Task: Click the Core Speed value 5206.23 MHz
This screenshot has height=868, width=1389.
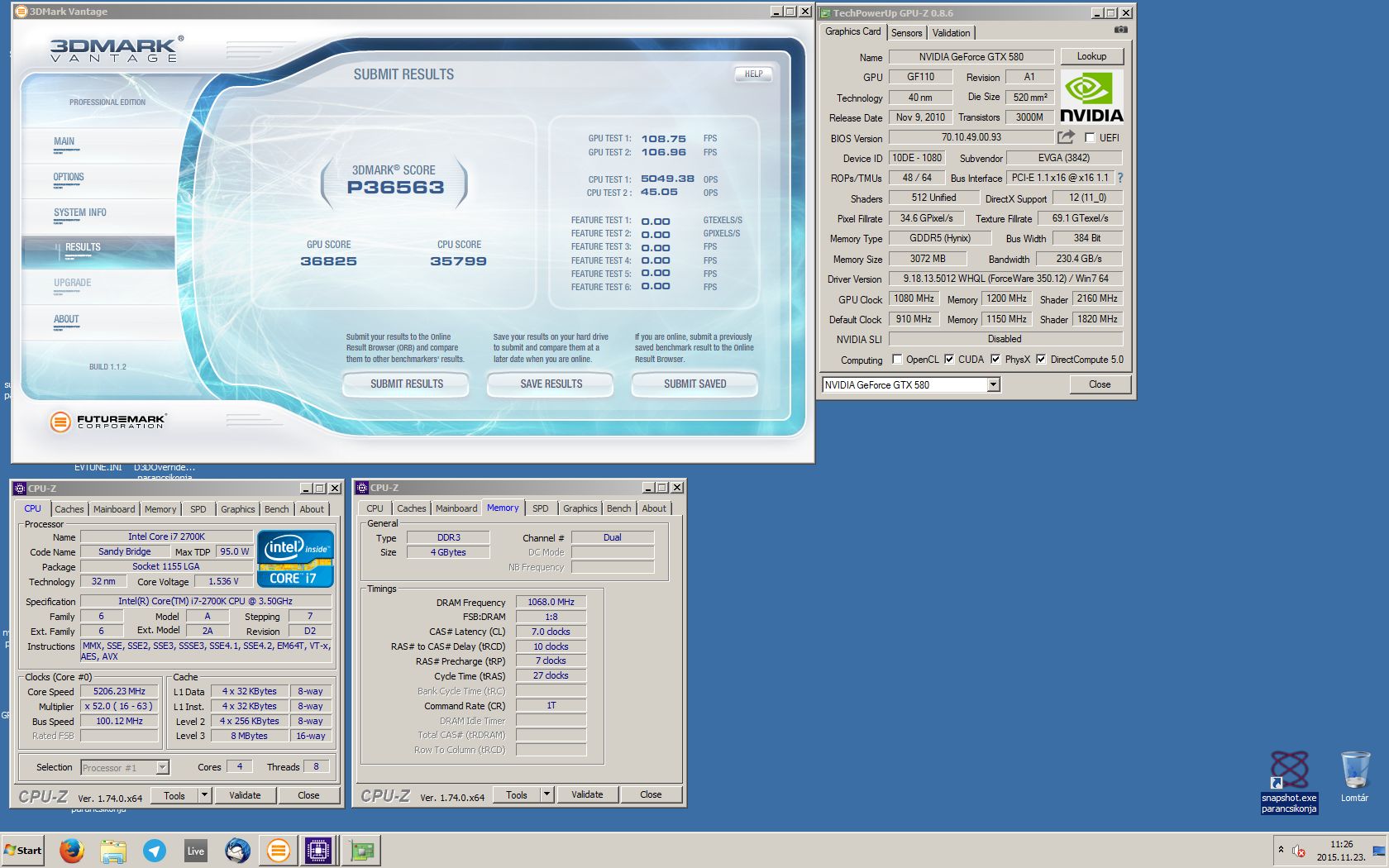Action: [x=119, y=691]
